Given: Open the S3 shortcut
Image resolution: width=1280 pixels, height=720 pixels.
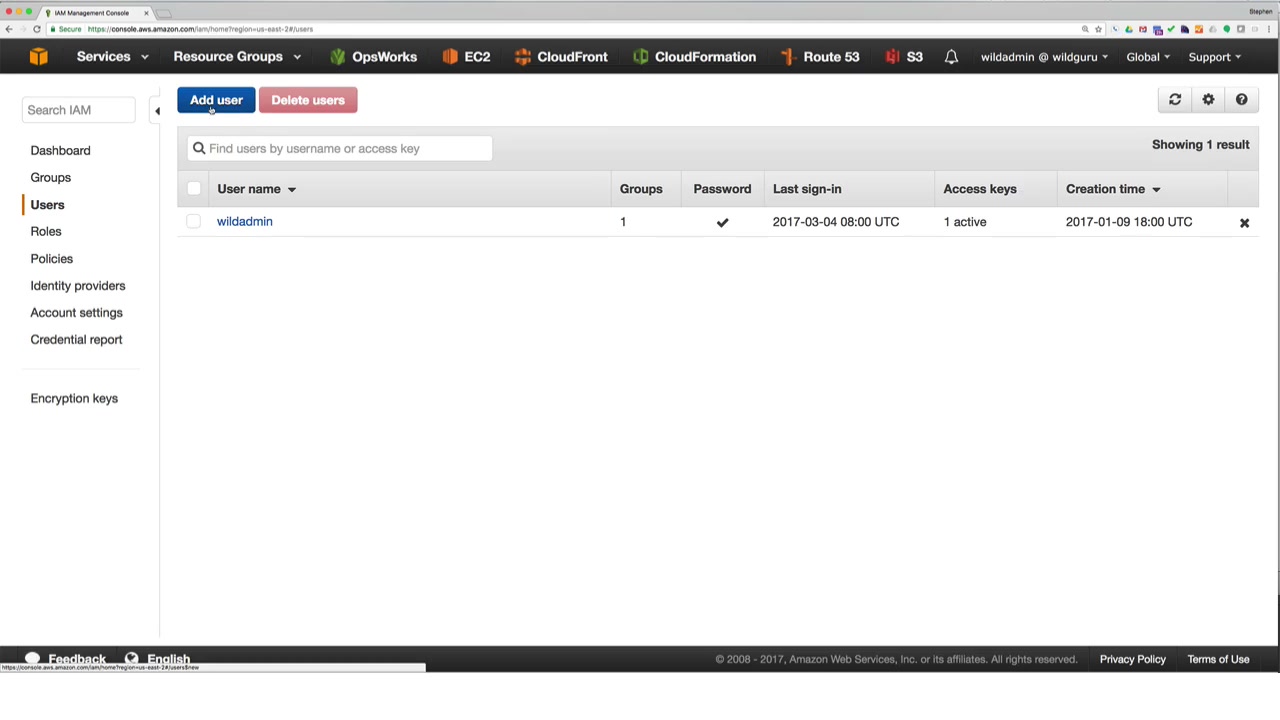Looking at the screenshot, I should (904, 57).
